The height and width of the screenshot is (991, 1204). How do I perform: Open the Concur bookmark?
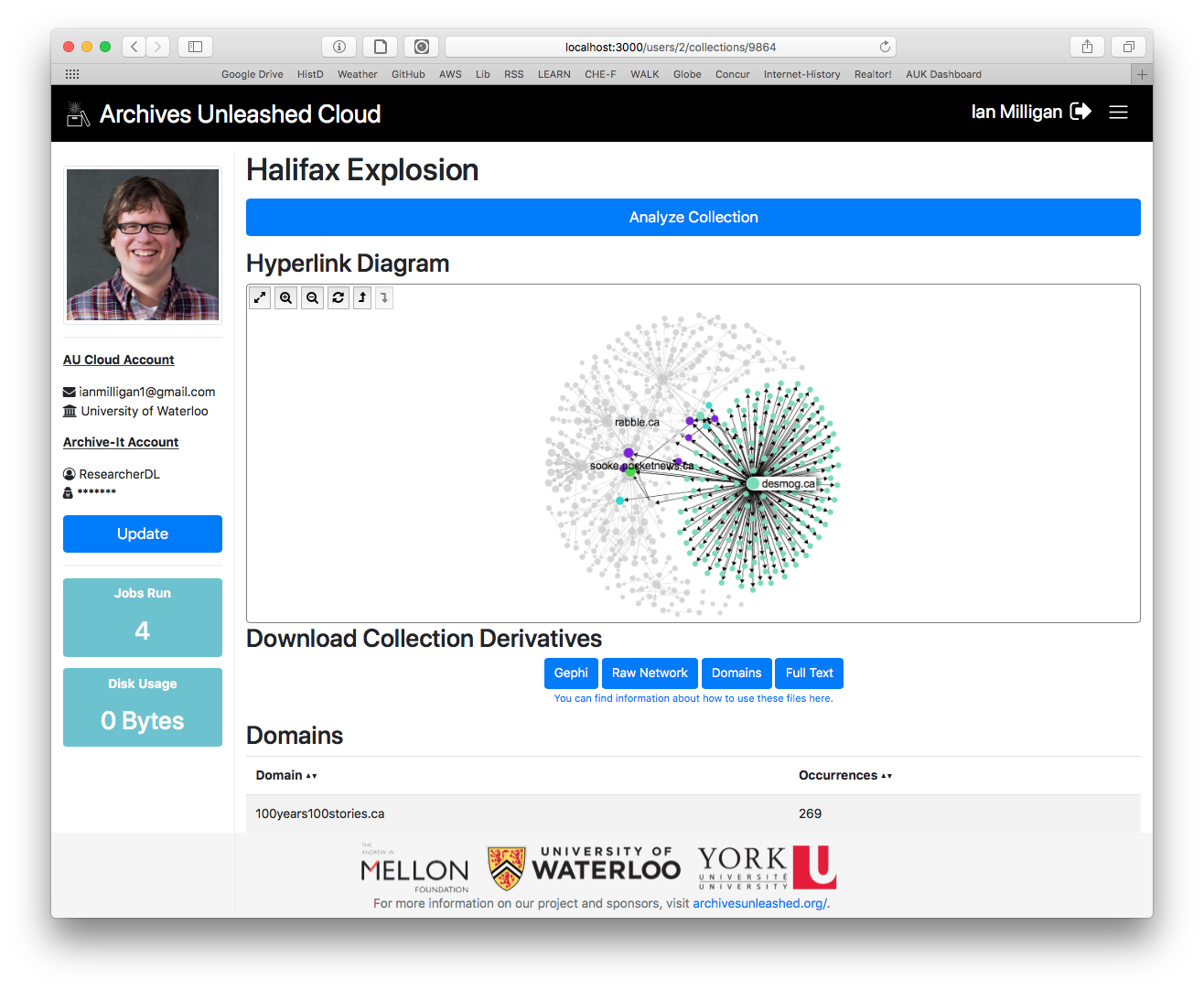[733, 74]
